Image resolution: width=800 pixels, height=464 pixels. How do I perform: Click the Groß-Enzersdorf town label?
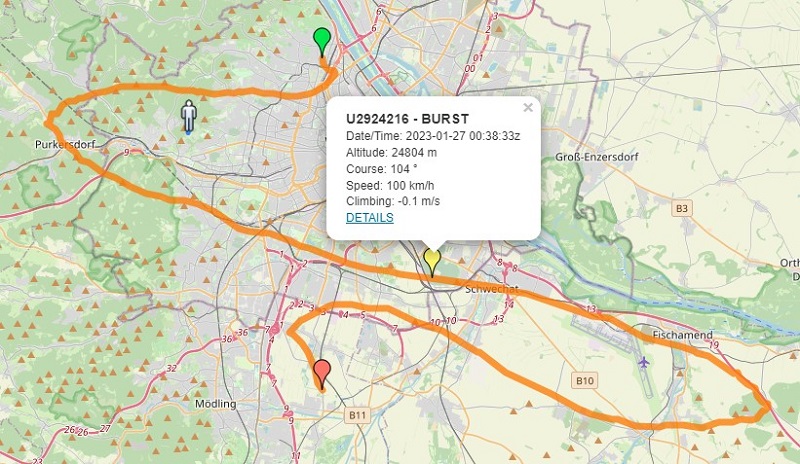596,157
